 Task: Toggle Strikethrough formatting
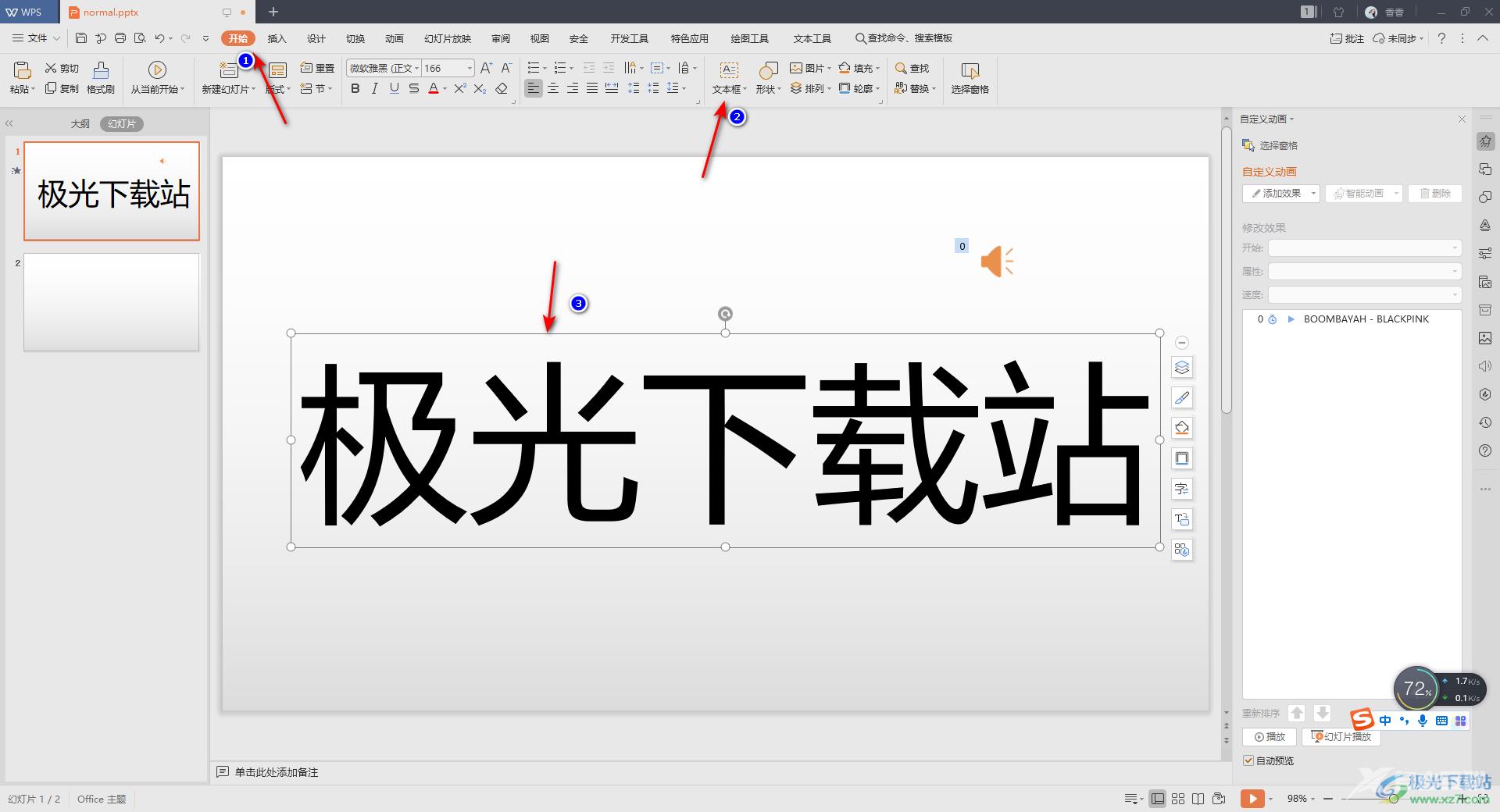[x=414, y=88]
